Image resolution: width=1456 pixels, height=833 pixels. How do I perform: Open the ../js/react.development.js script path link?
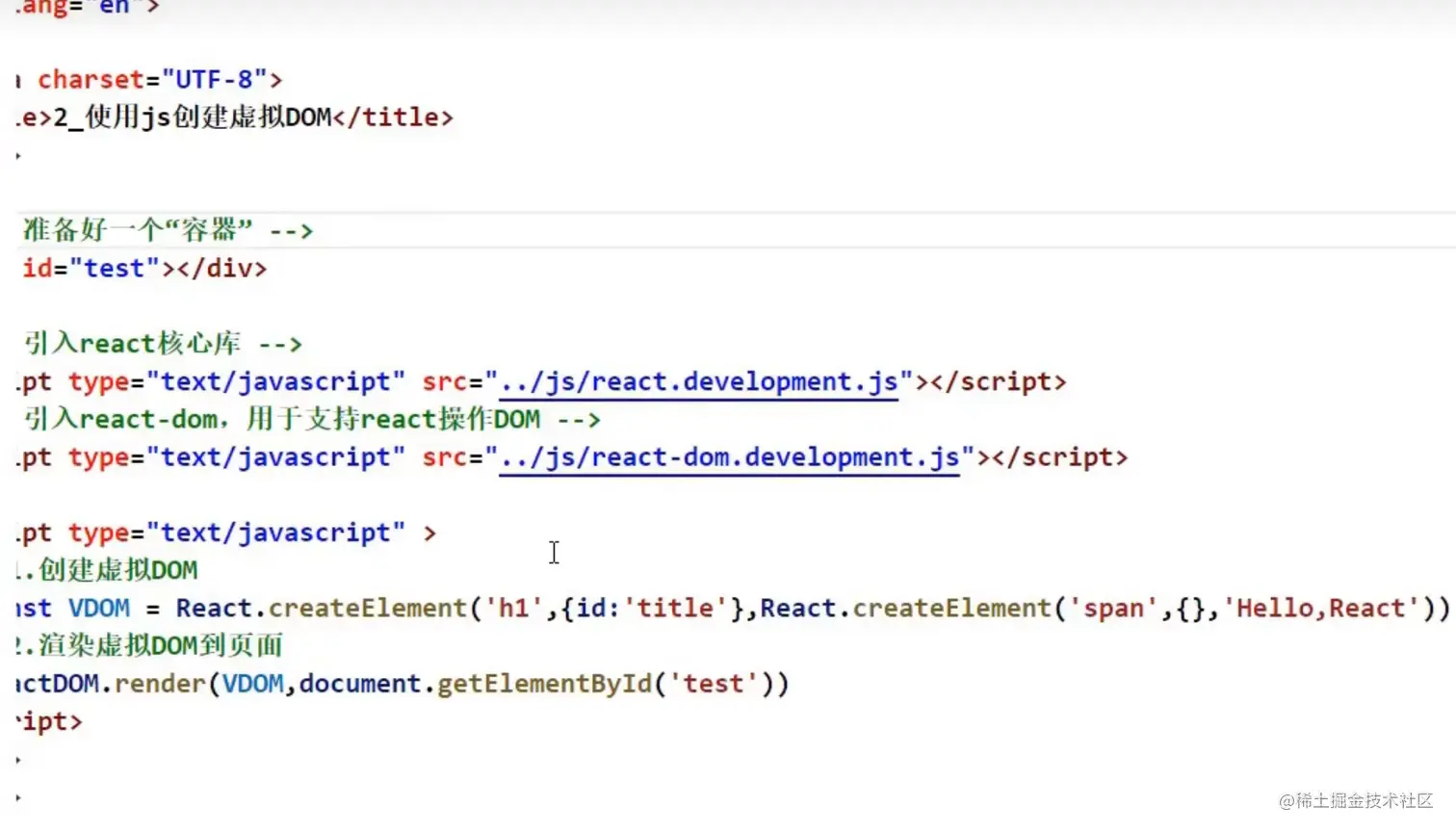(x=699, y=382)
